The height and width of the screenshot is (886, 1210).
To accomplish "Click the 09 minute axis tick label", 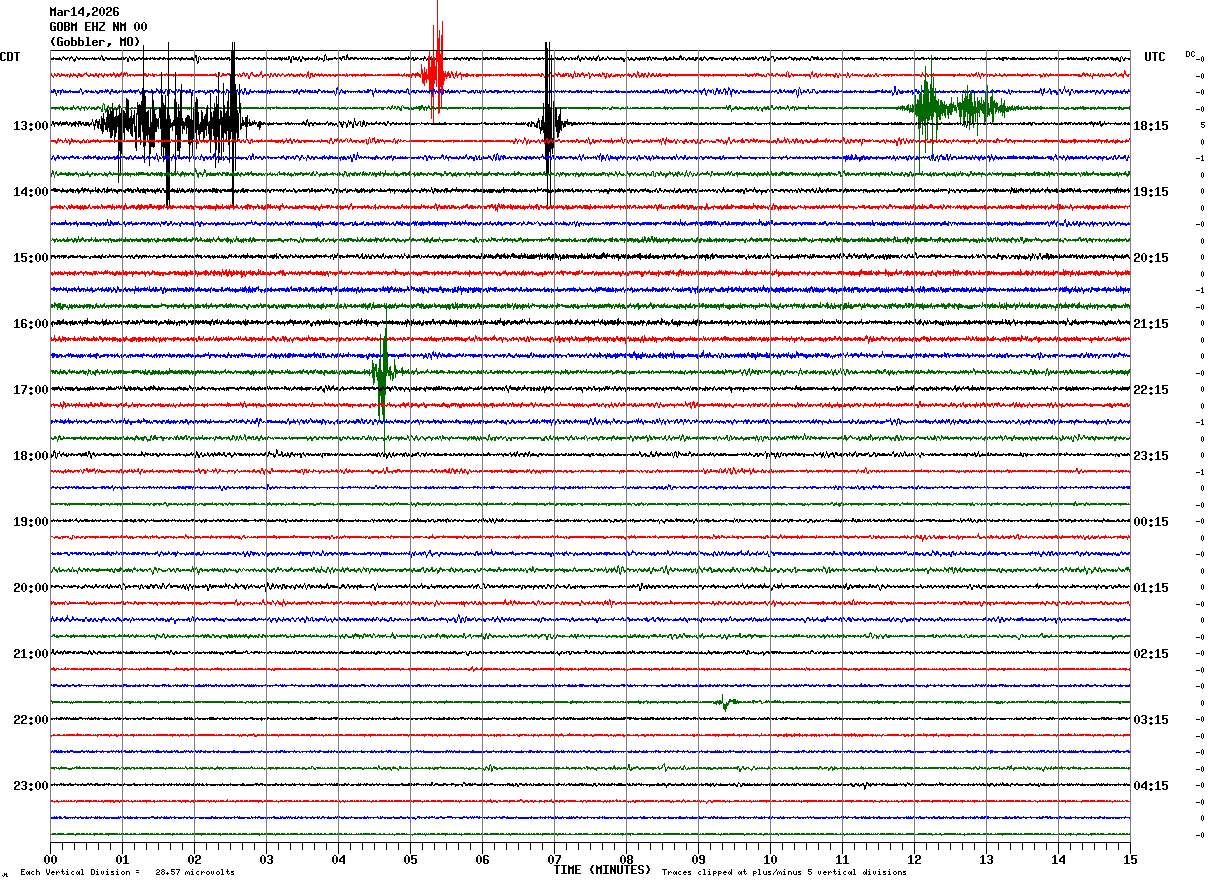I will point(698,859).
